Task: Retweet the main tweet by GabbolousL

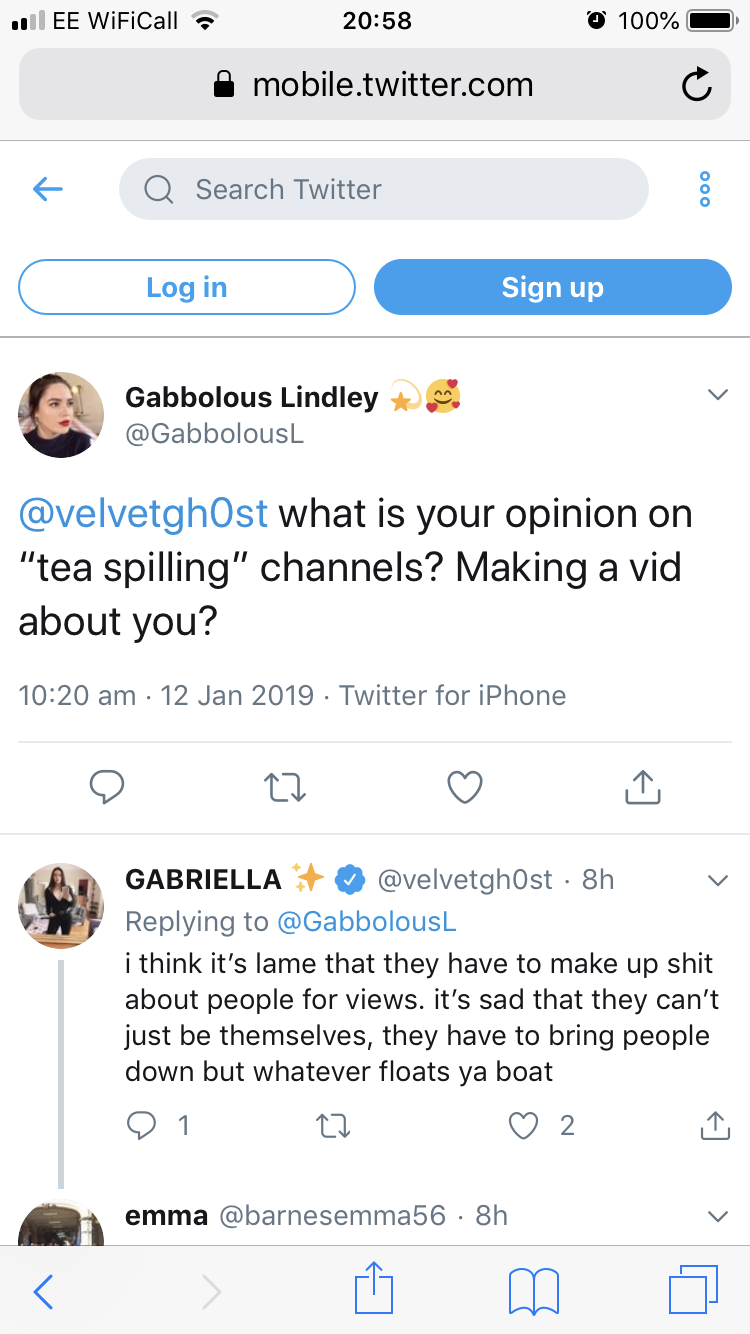Action: coord(285,788)
